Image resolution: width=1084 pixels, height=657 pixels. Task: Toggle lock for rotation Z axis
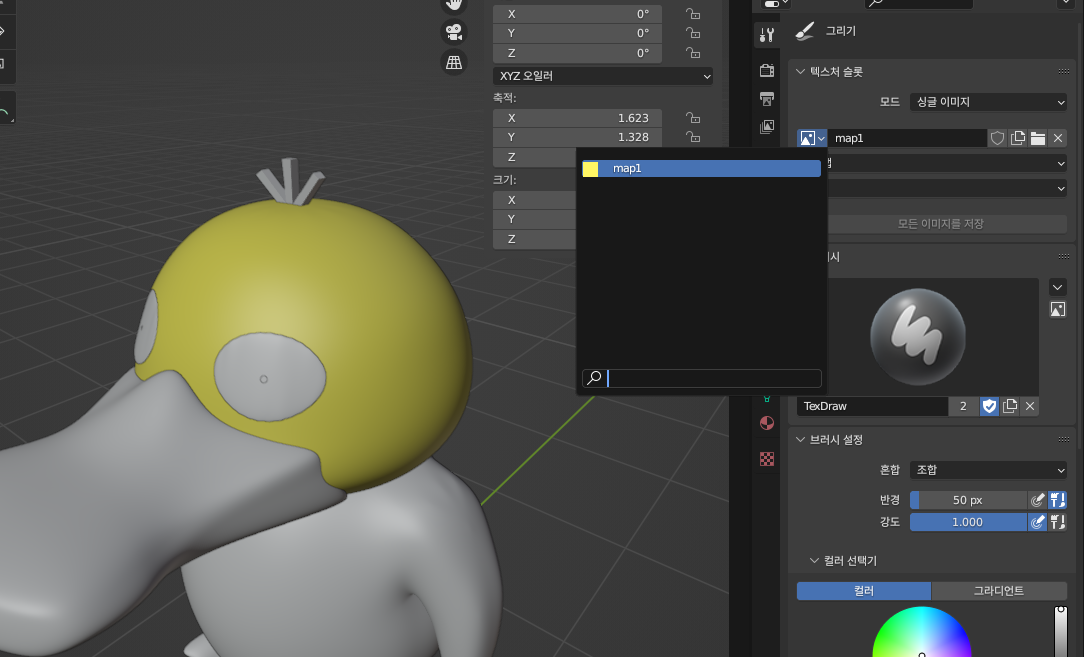point(693,53)
